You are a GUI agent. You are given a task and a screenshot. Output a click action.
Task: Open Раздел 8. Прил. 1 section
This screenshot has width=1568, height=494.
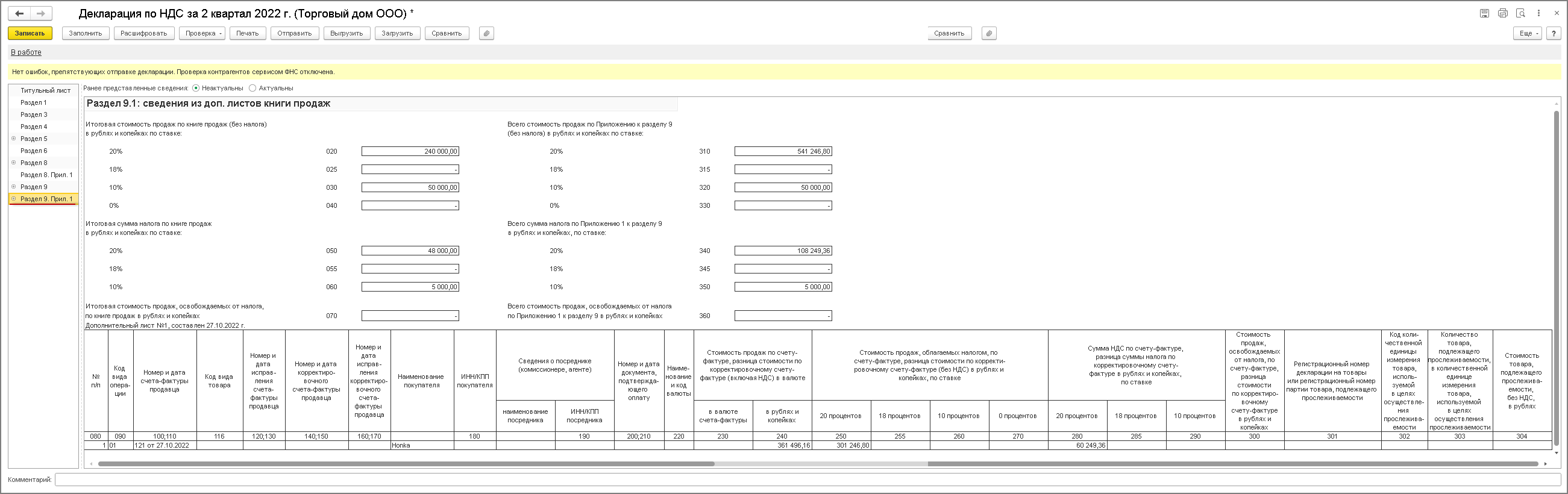pyautogui.click(x=46, y=175)
